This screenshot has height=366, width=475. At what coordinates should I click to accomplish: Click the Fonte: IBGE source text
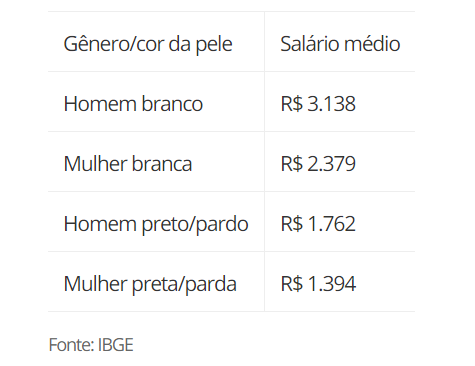pyautogui.click(x=91, y=345)
